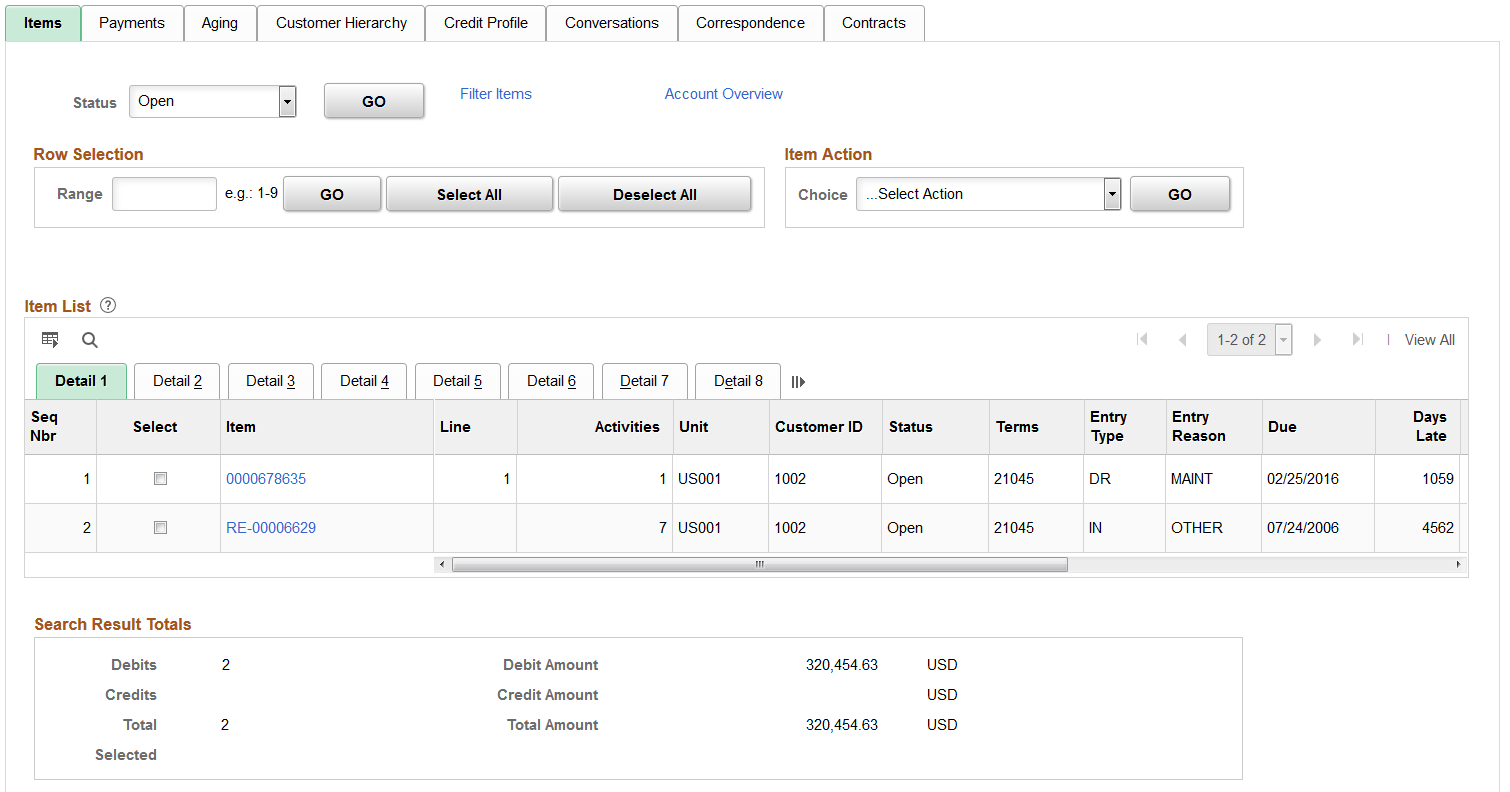Click the previous page arrow icon
This screenshot has width=1510, height=792.
[x=1182, y=340]
